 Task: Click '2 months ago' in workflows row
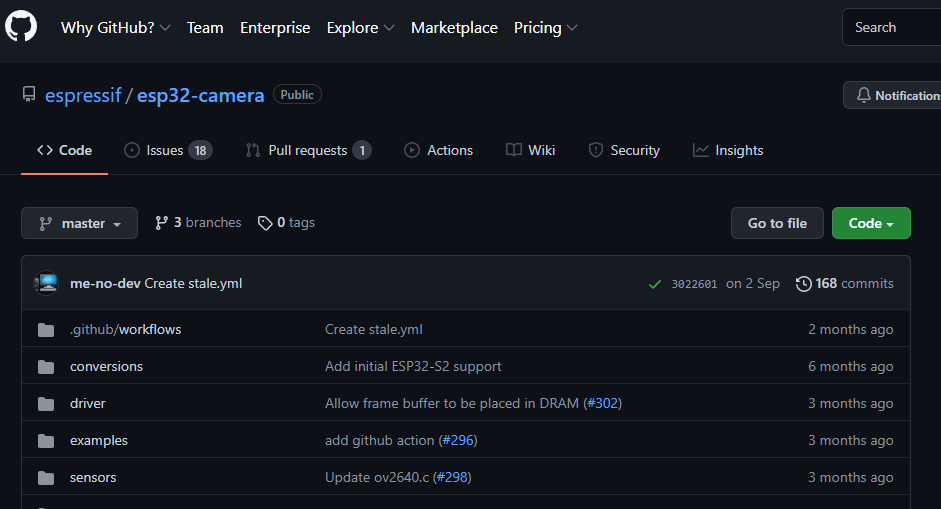(850, 330)
